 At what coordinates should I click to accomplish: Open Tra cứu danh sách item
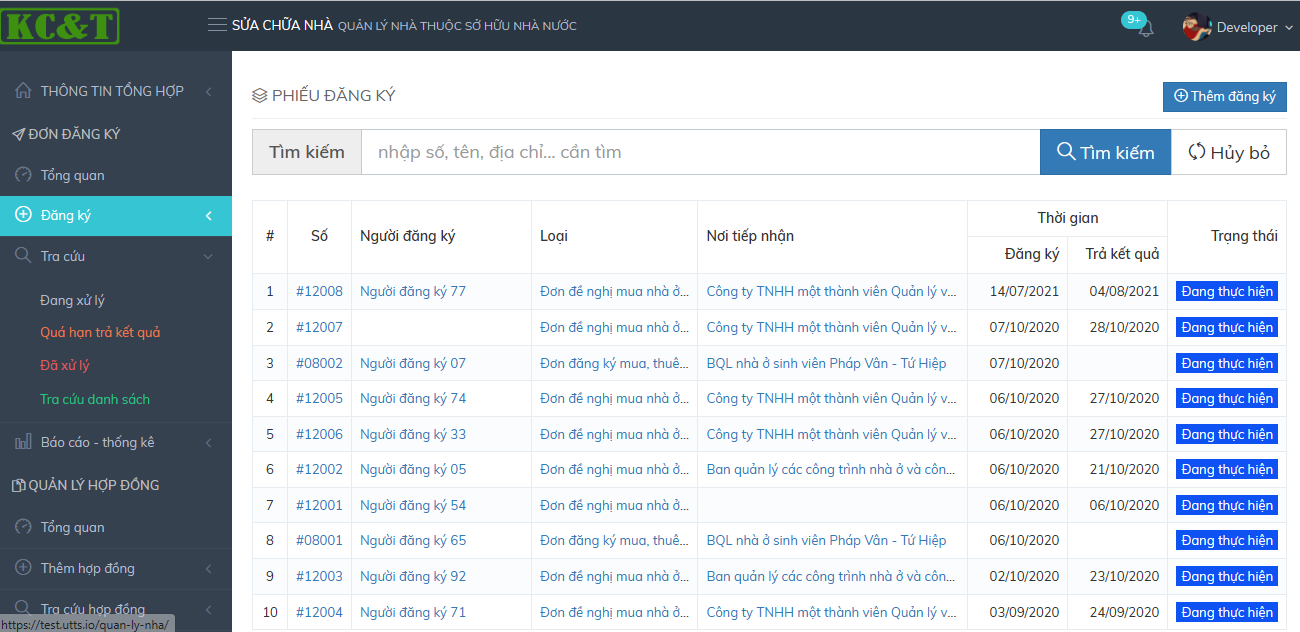95,399
